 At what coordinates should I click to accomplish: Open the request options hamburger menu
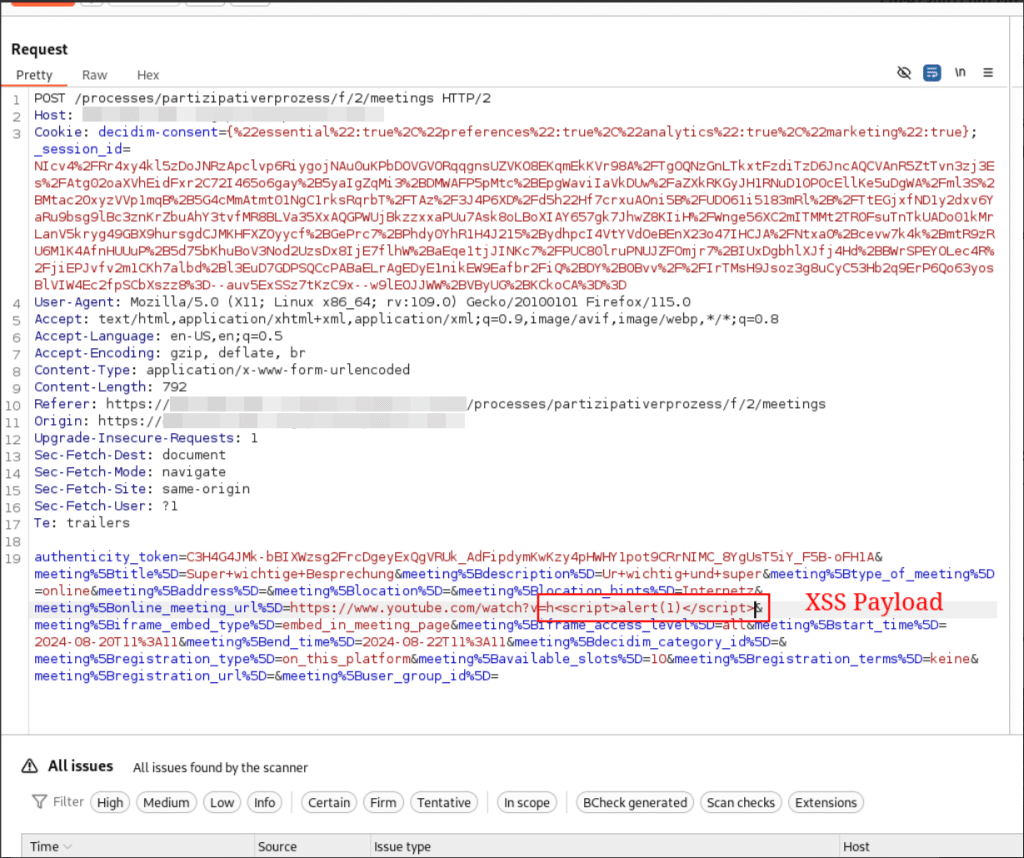988,72
